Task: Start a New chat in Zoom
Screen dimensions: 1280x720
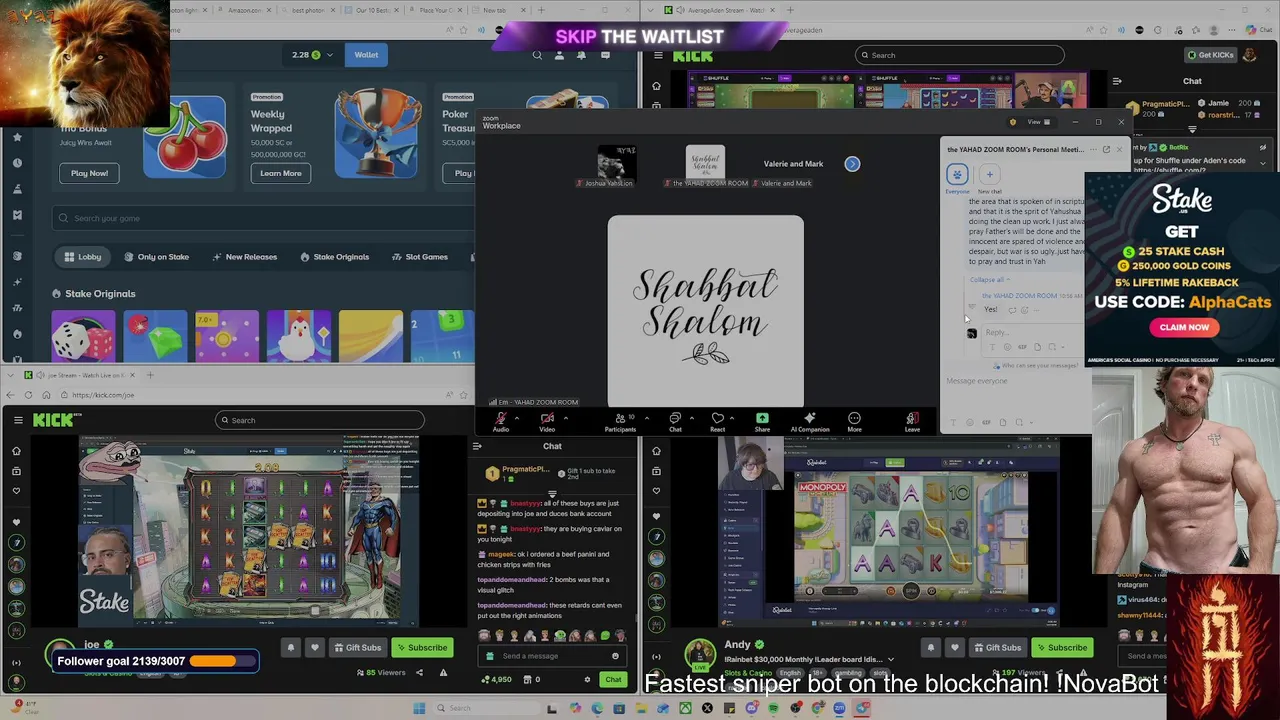Action: click(989, 176)
